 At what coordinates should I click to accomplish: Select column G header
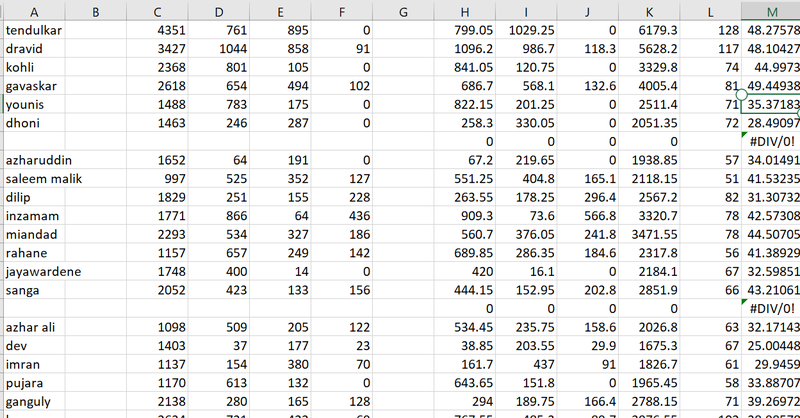[x=403, y=12]
